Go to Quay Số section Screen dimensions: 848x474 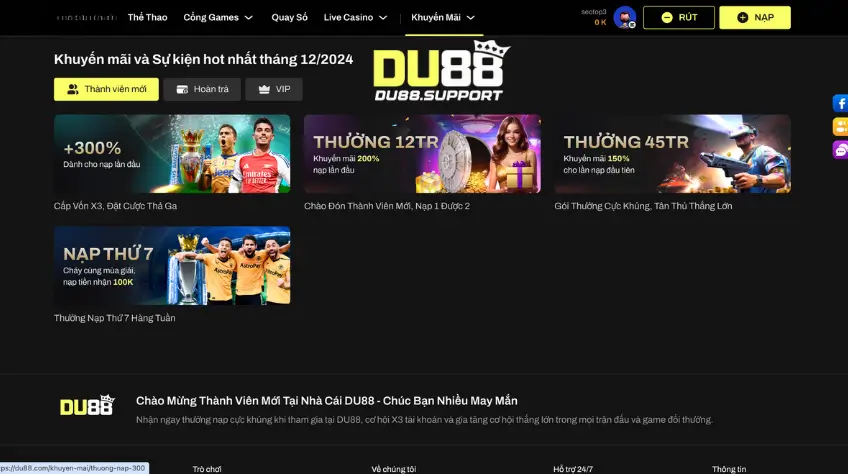pyautogui.click(x=289, y=17)
